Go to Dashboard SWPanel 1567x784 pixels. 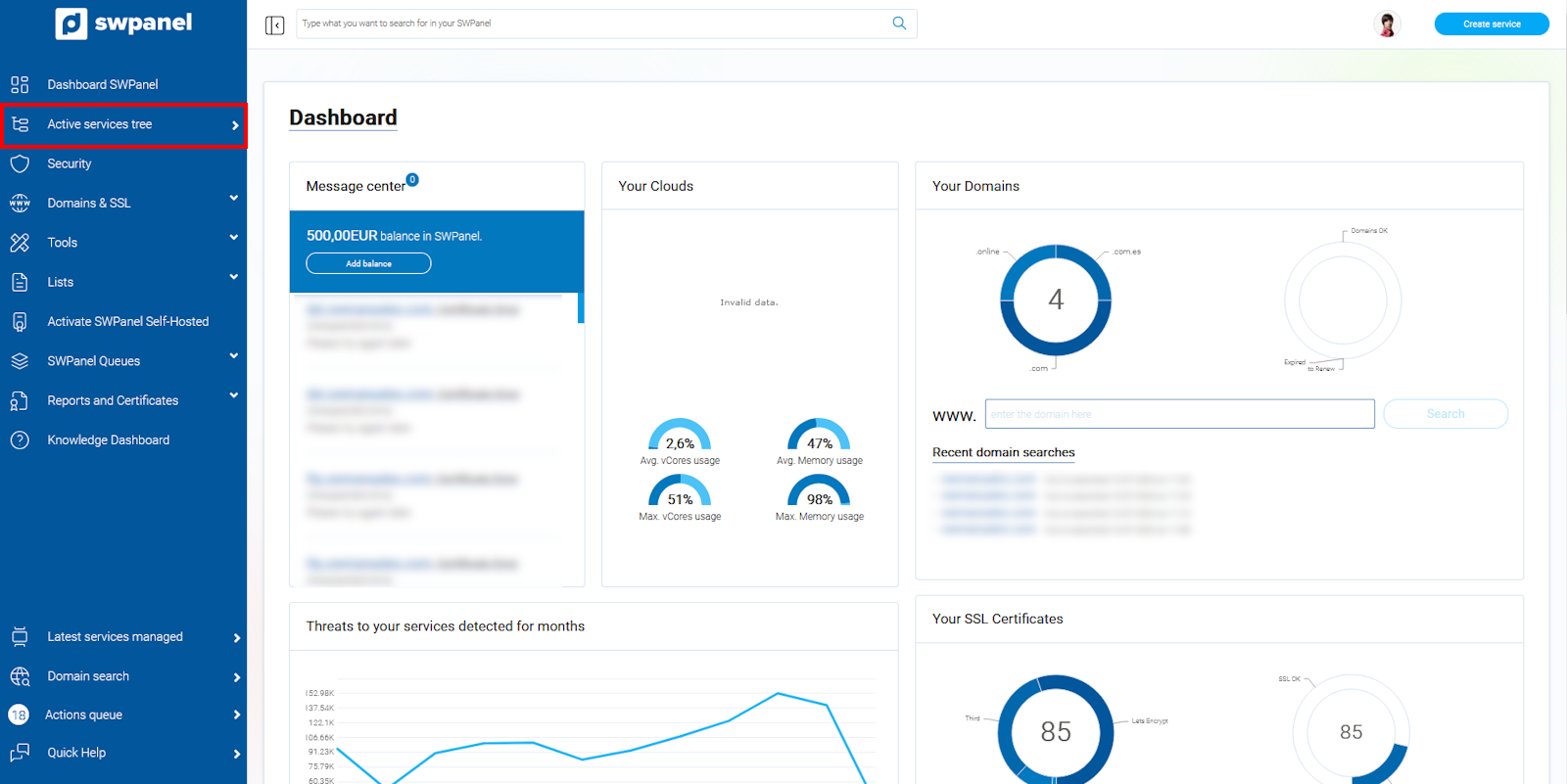(x=102, y=85)
